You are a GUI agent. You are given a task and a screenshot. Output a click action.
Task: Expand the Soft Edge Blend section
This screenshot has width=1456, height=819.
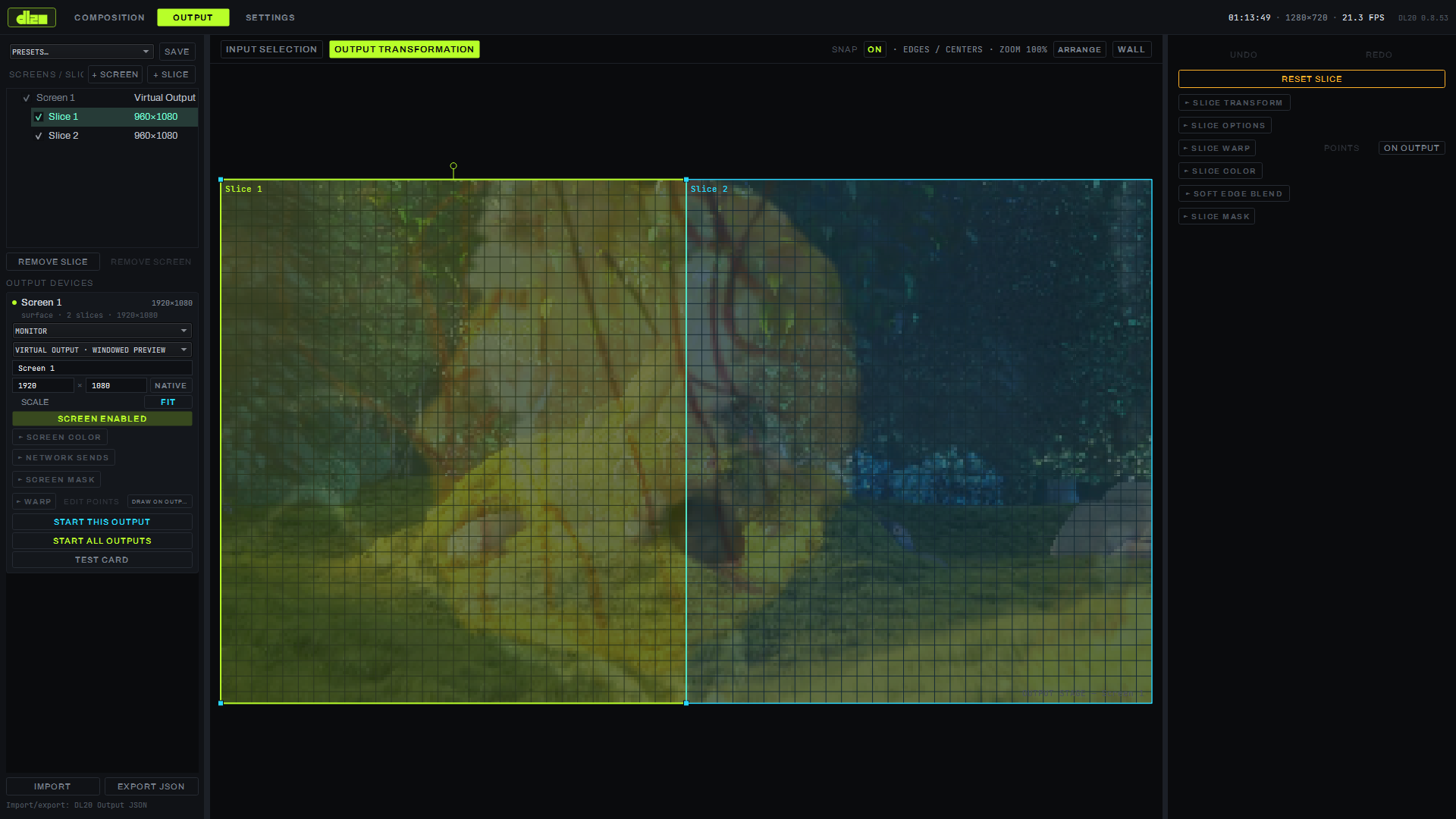coord(1234,193)
